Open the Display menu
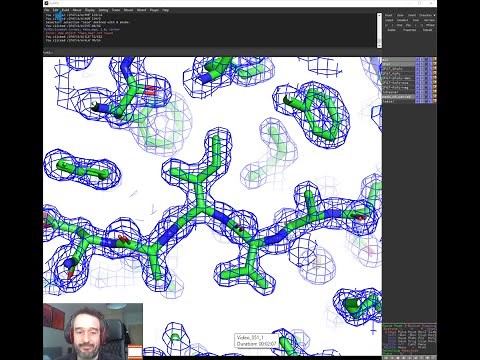480x360 pixels. tap(90, 10)
